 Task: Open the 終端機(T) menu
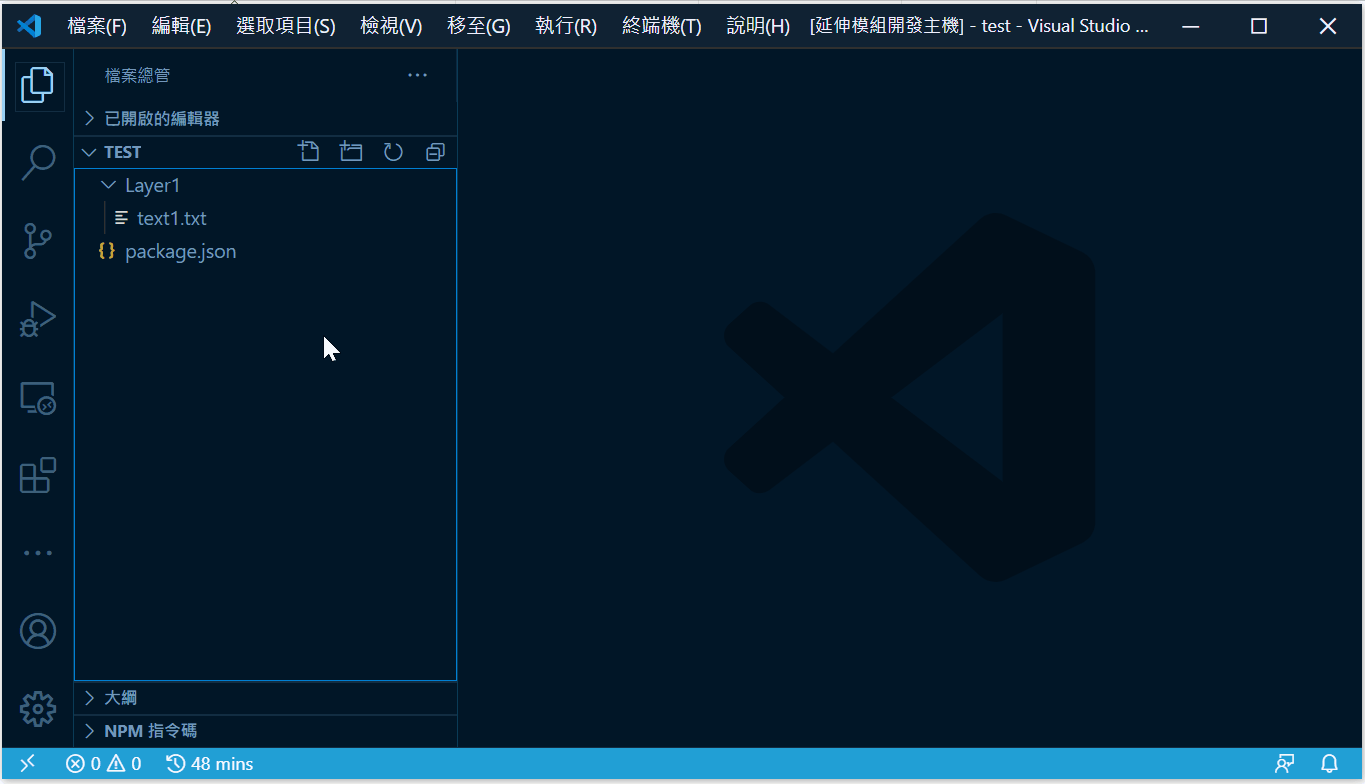click(x=662, y=26)
